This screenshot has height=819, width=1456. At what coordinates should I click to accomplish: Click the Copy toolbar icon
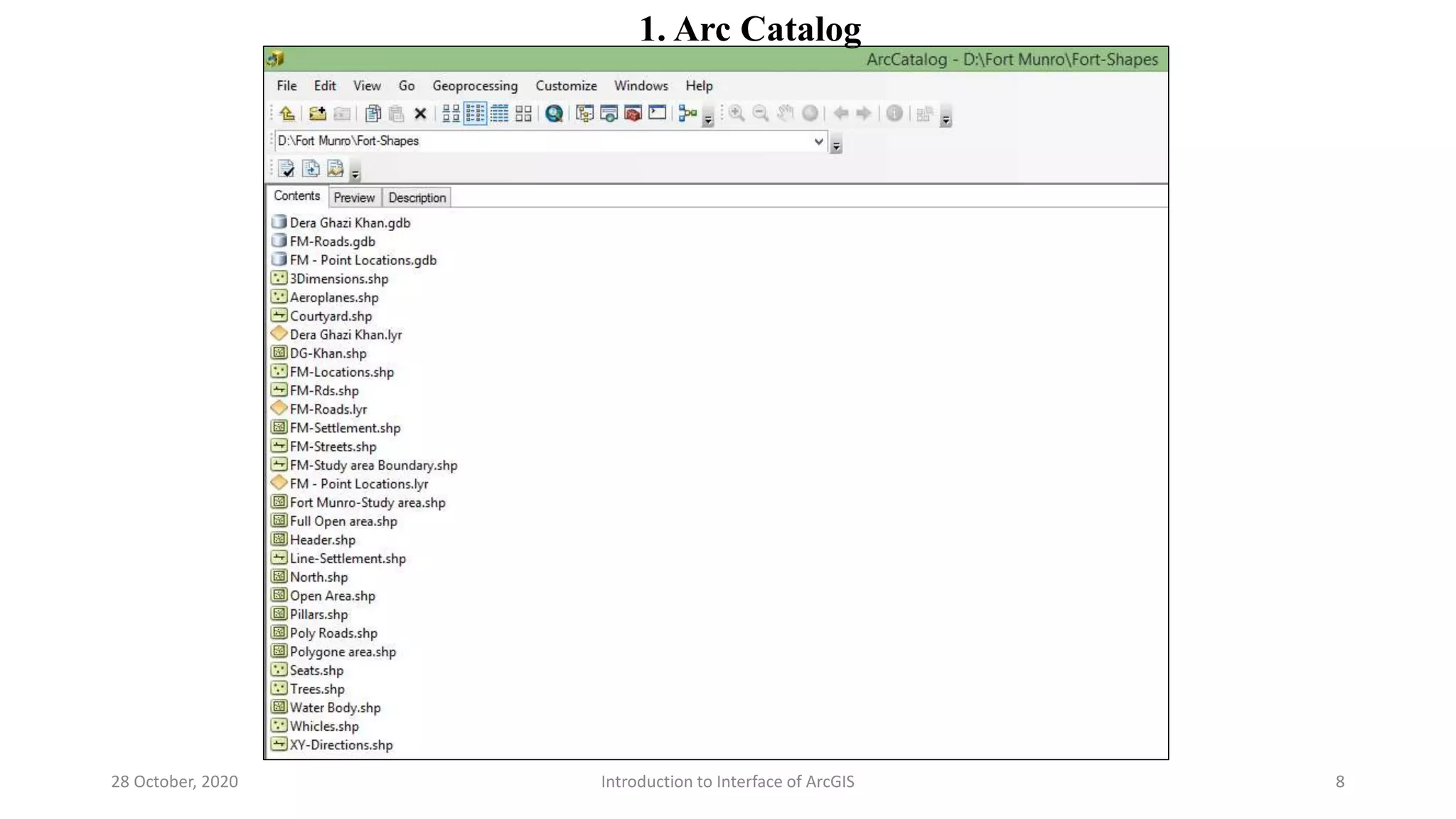373,113
